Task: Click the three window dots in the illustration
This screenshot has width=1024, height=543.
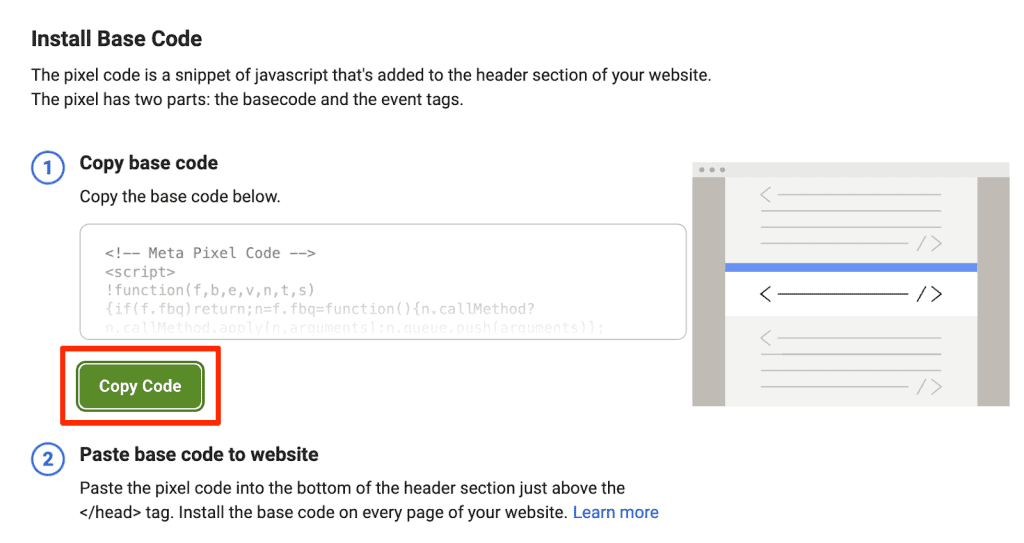Action: (x=711, y=170)
